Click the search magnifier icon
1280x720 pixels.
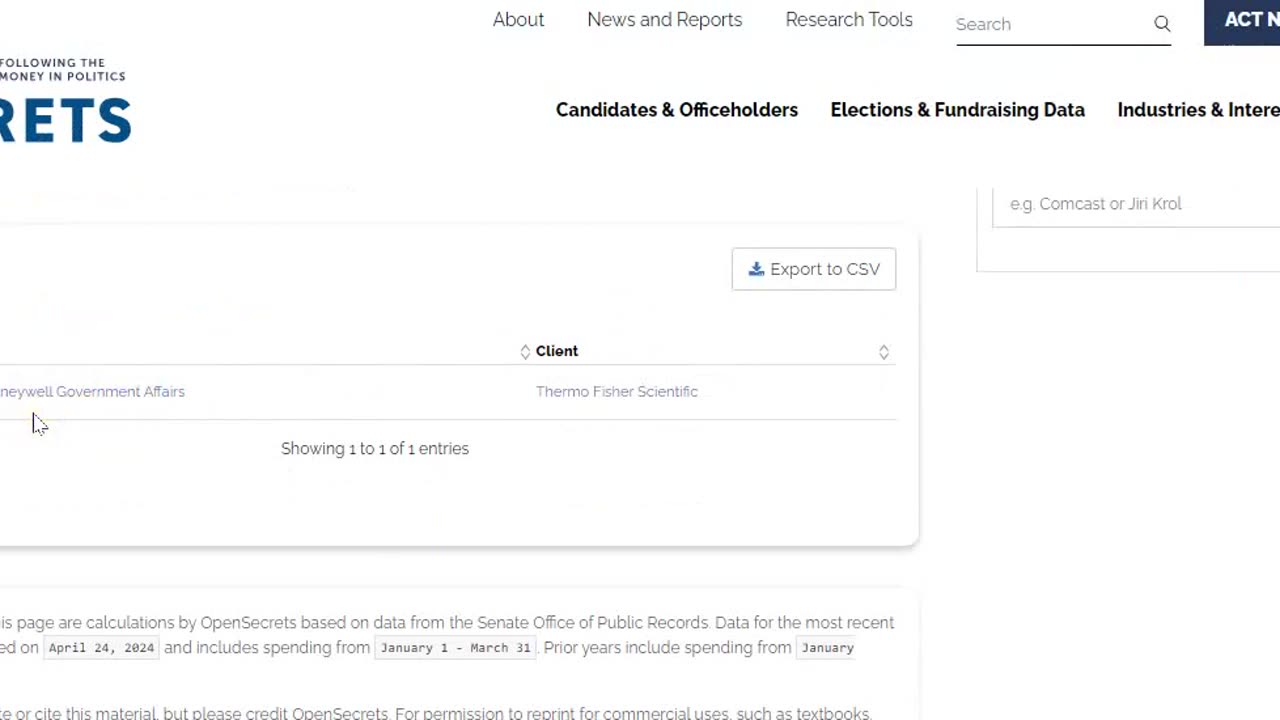[1162, 24]
